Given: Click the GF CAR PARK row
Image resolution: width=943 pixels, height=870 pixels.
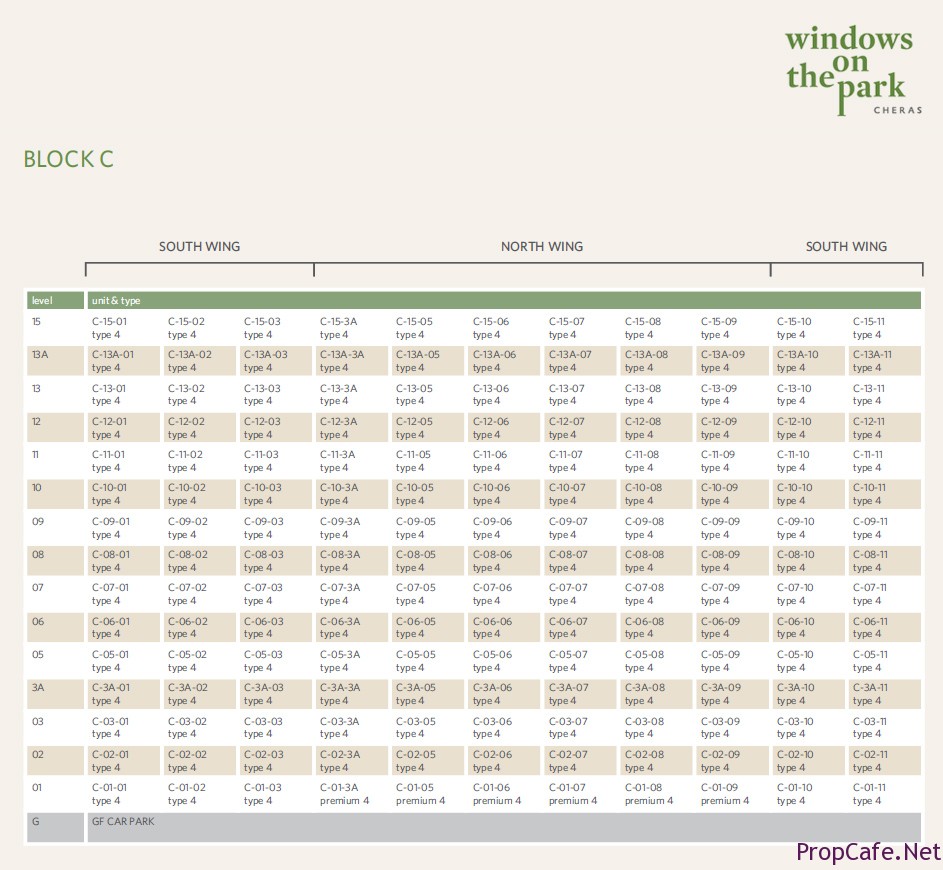Looking at the screenshot, I should [503, 827].
